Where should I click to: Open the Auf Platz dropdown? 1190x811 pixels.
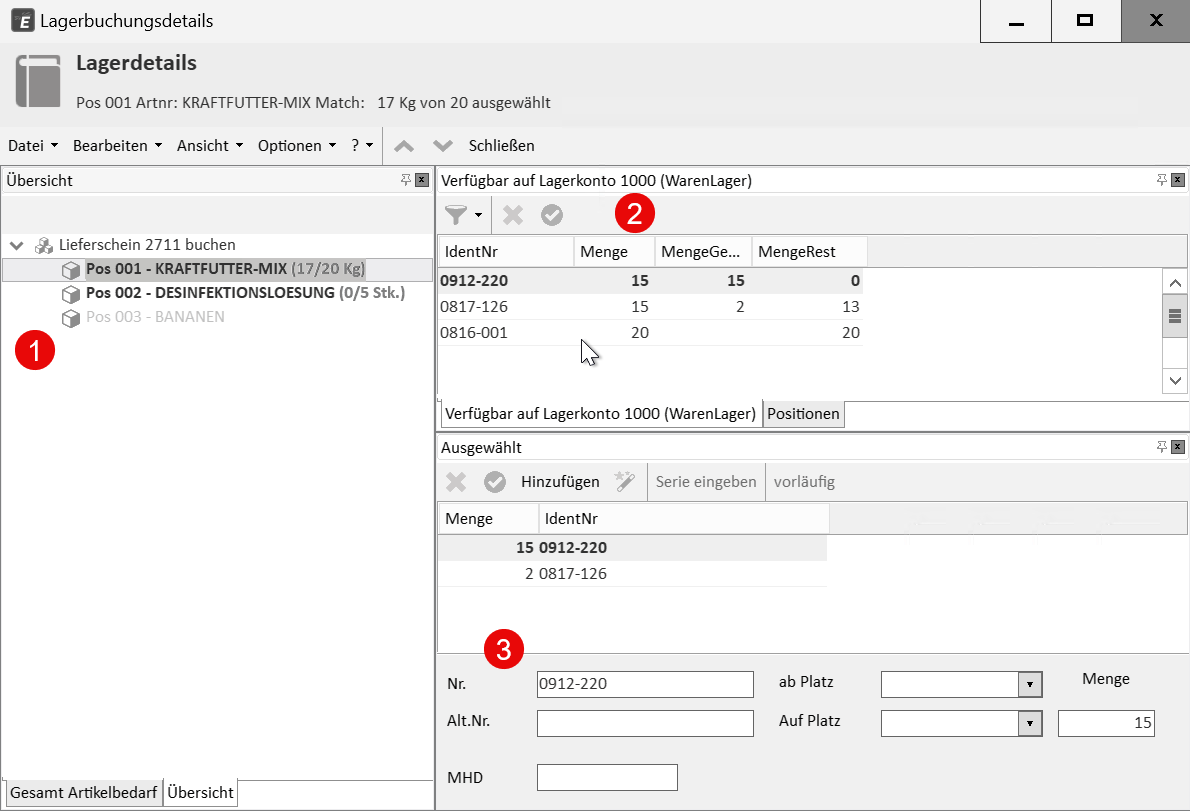pos(1030,723)
